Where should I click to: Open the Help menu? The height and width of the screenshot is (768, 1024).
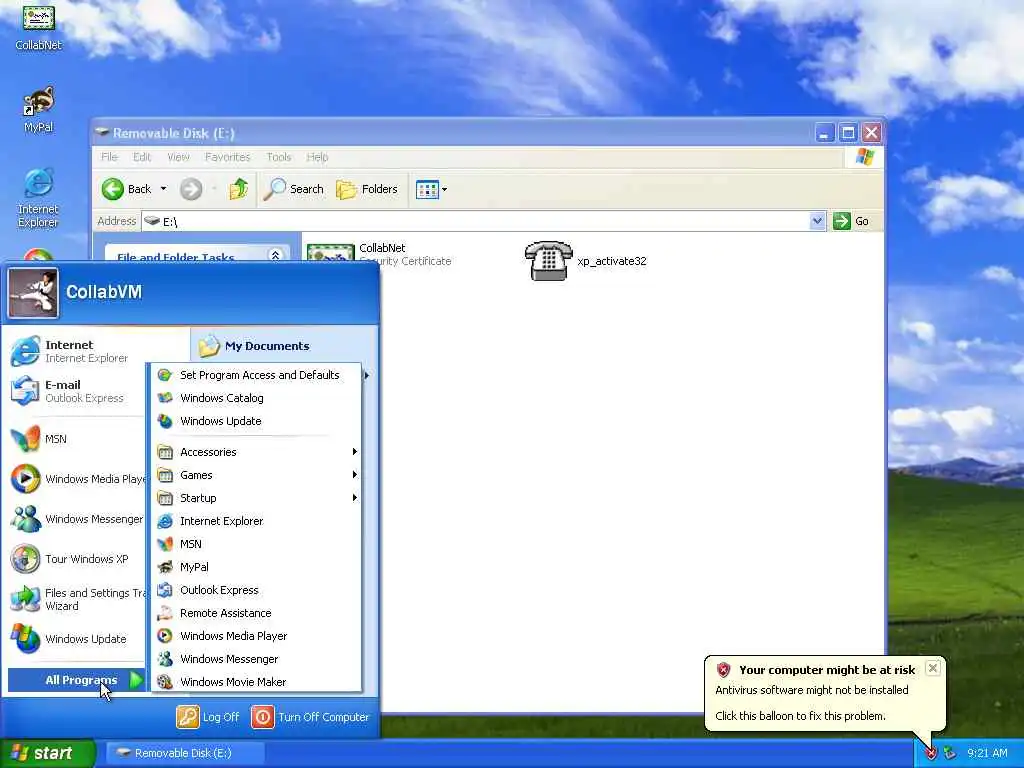pos(317,157)
